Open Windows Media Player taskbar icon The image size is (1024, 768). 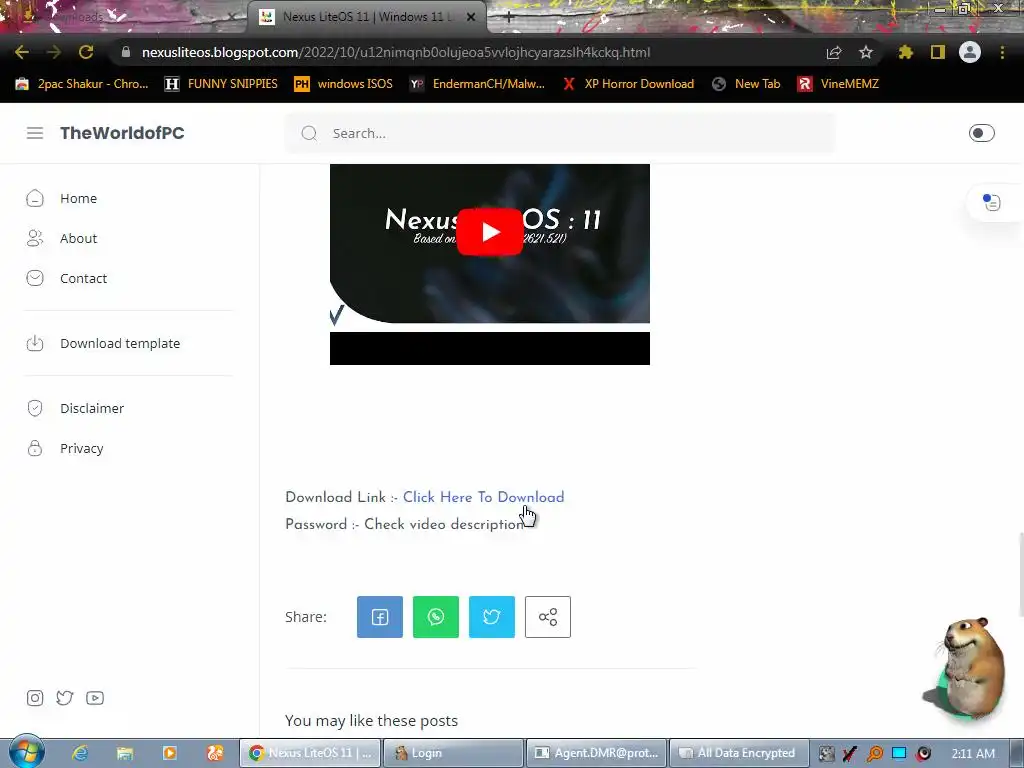pyautogui.click(x=170, y=753)
